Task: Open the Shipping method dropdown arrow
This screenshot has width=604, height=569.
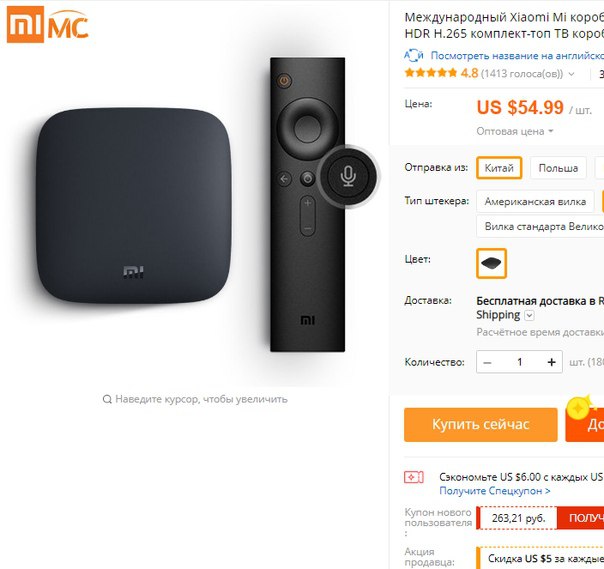Action: [530, 316]
